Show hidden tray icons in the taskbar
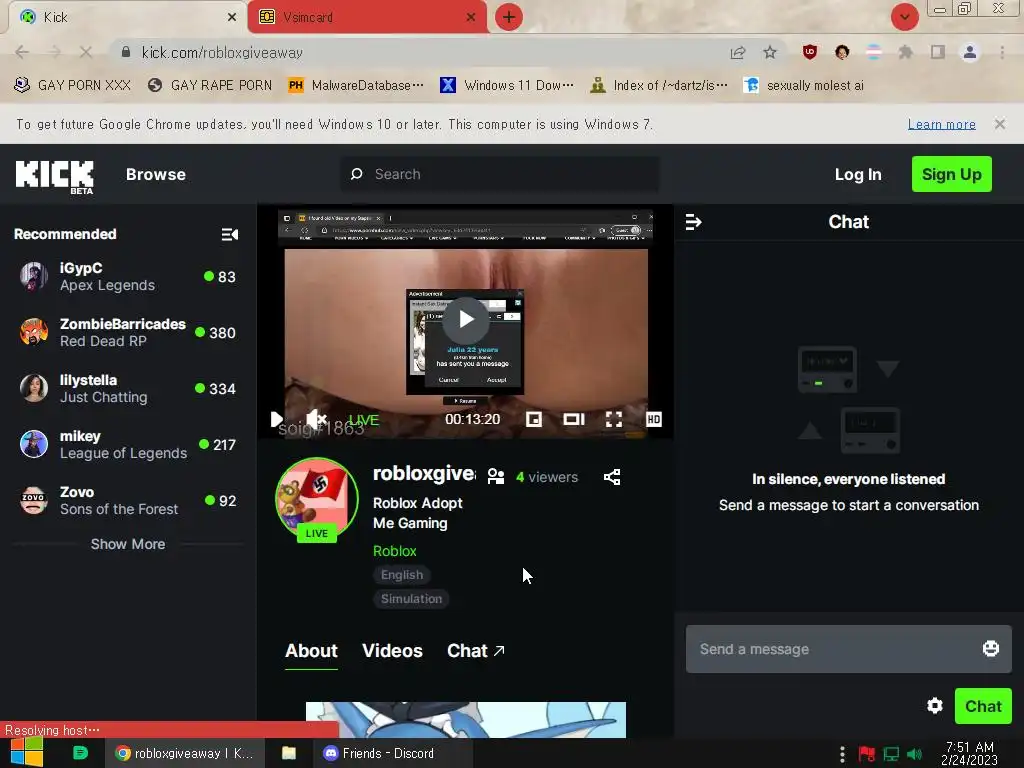1024x768 pixels. pyautogui.click(x=842, y=754)
